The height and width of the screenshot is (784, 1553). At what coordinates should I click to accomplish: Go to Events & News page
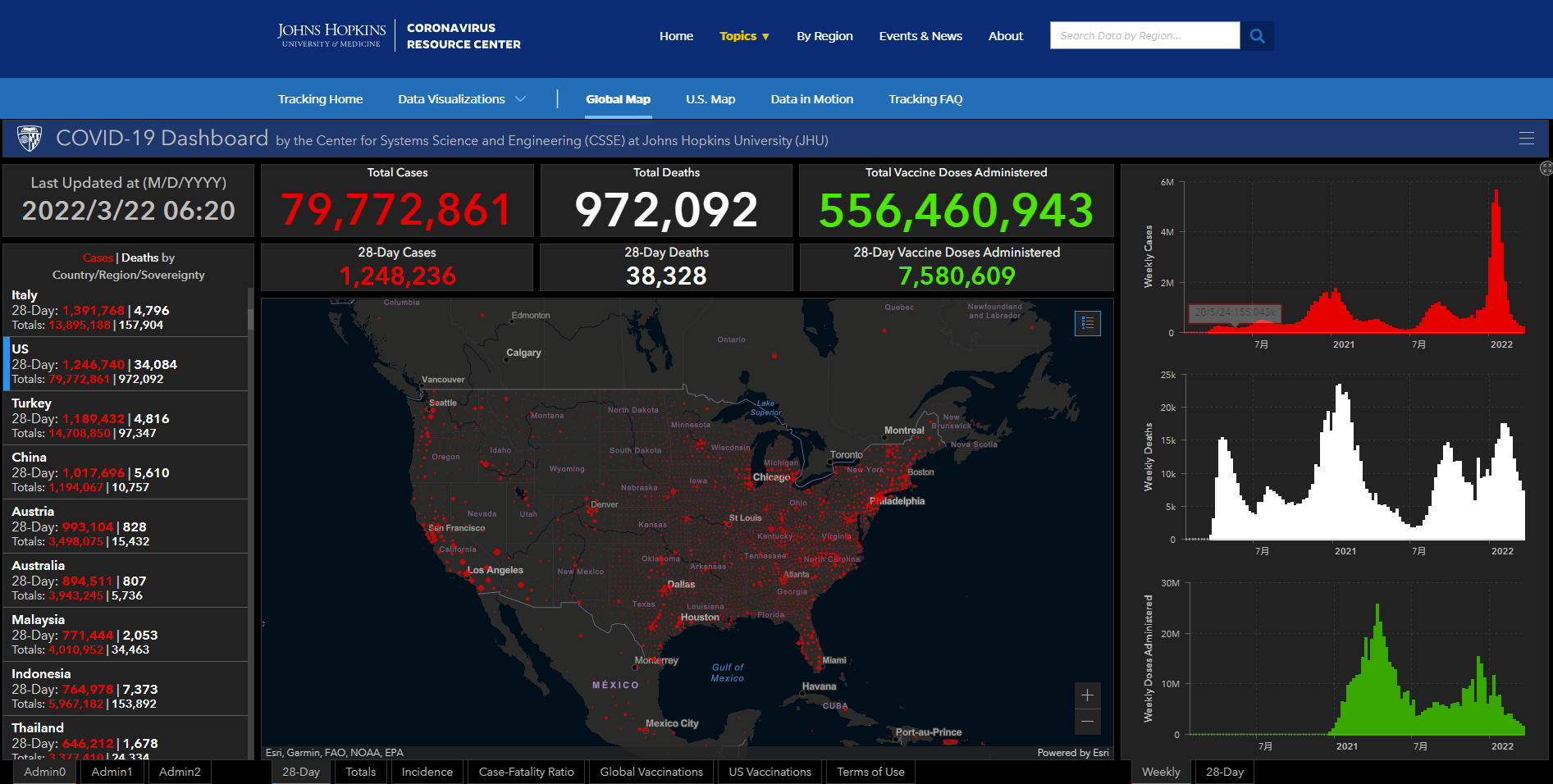point(920,36)
